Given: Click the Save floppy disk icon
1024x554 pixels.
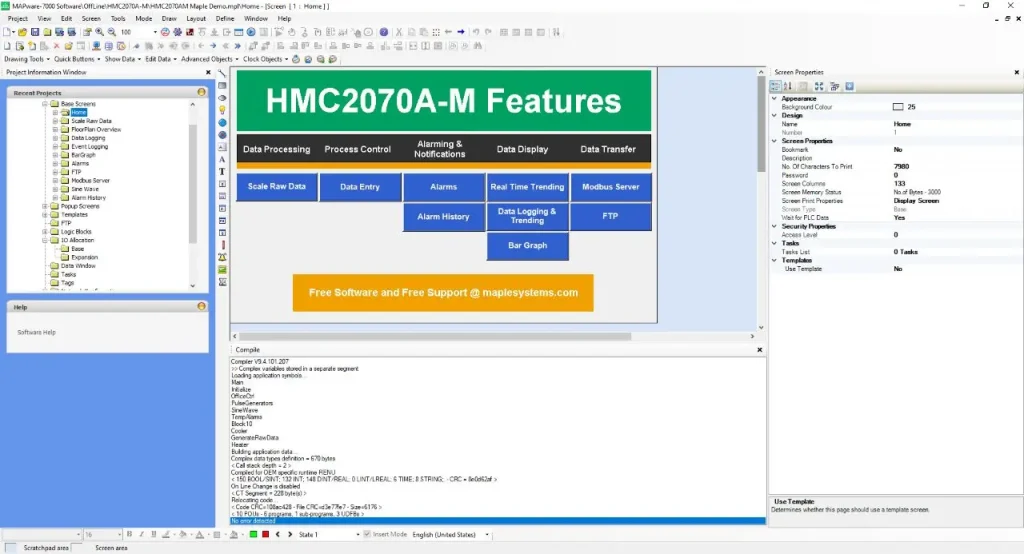Looking at the screenshot, I should pos(35,32).
